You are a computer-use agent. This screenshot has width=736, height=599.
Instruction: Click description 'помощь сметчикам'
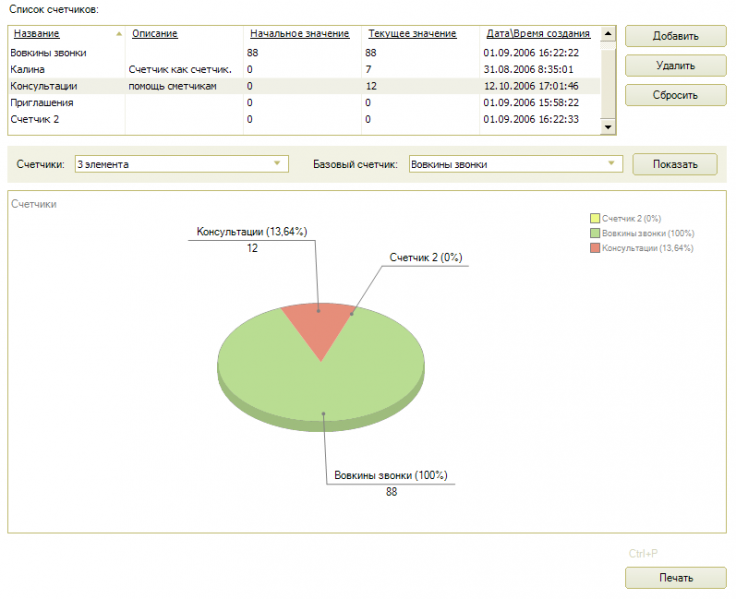(172, 86)
